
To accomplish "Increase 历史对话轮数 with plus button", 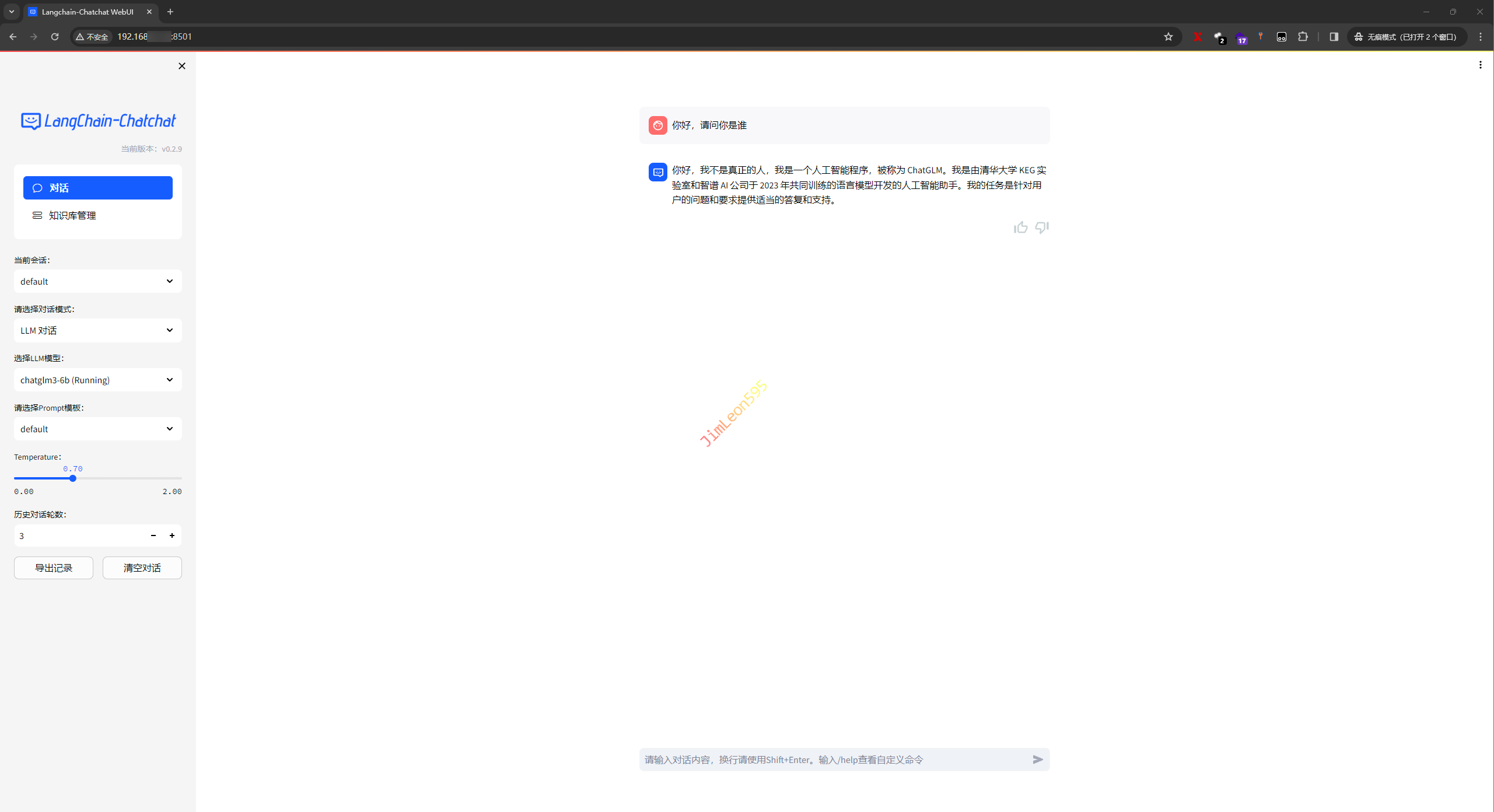I will click(x=172, y=535).
